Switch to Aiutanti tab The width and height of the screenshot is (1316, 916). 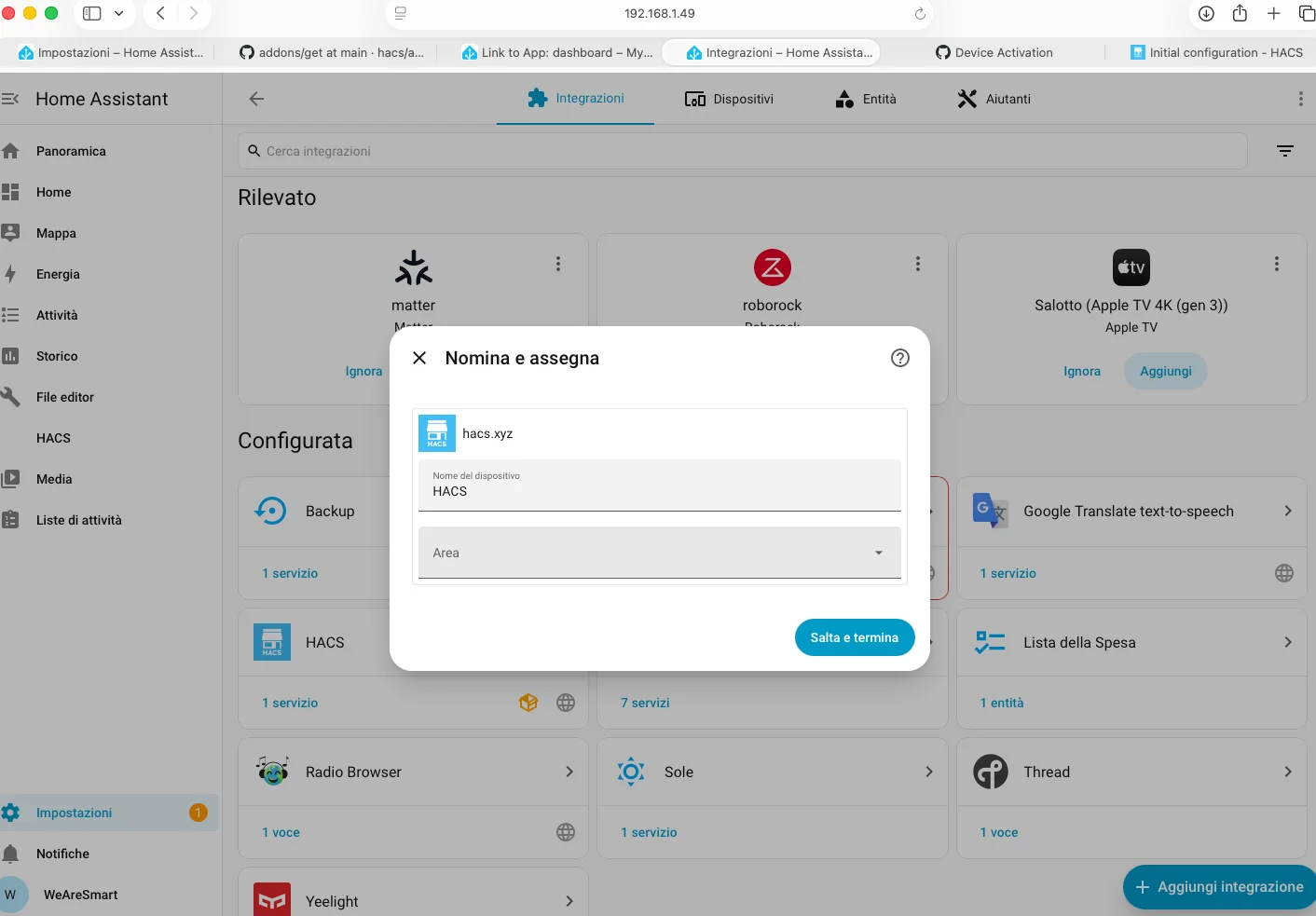click(x=994, y=99)
